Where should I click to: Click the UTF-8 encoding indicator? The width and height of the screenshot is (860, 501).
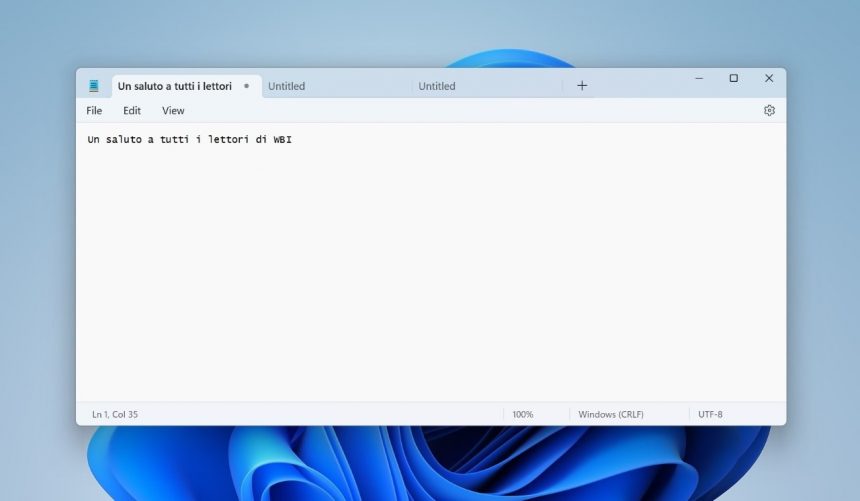[x=710, y=414]
